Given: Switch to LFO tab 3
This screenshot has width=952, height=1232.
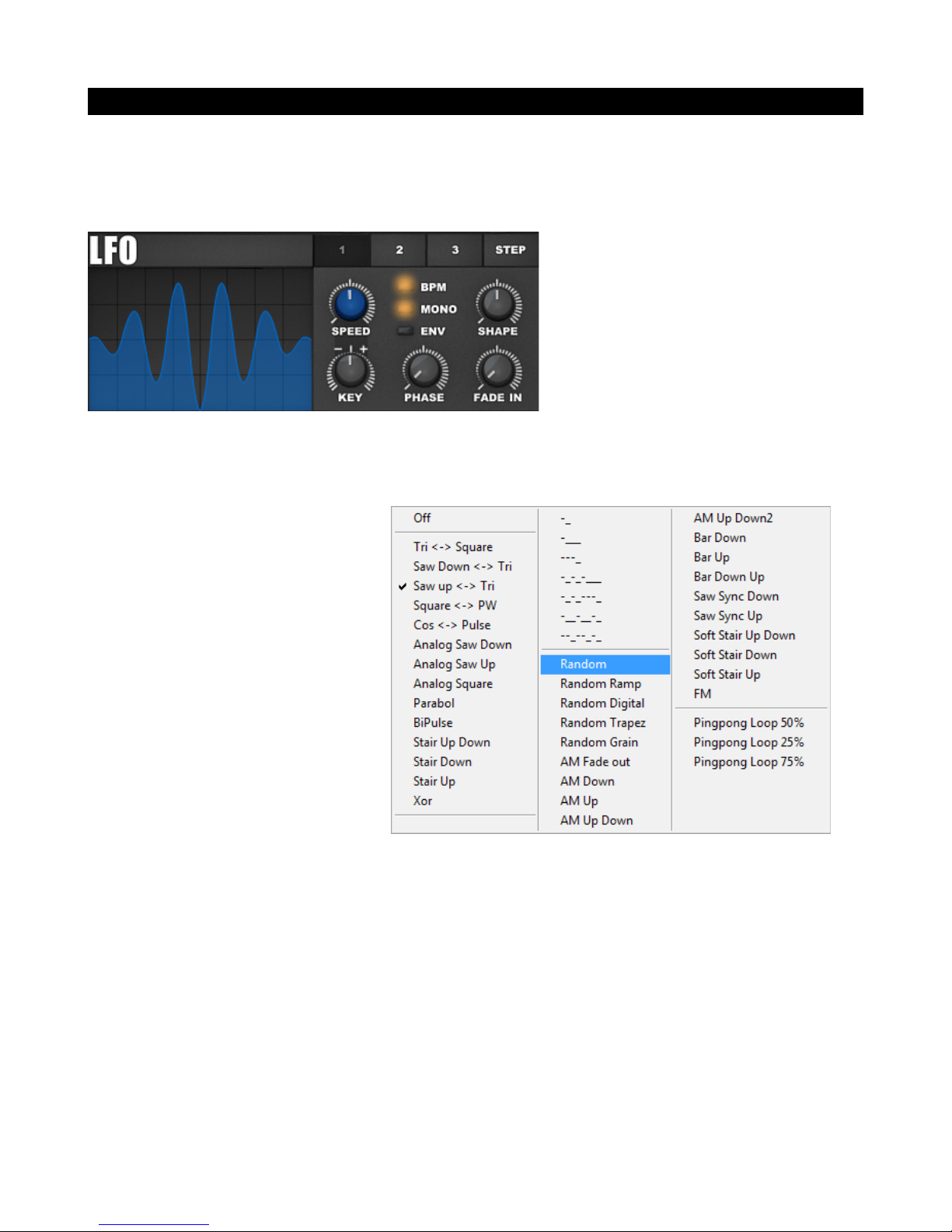Looking at the screenshot, I should click(455, 250).
